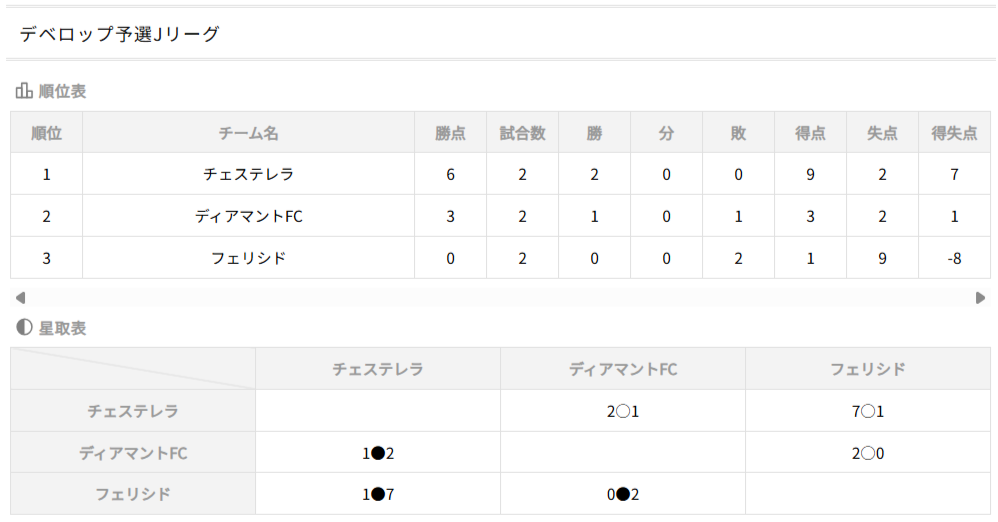This screenshot has width=998, height=522.
Task: Click the horizontal scrollbar track under the standings table
Action: [x=500, y=298]
